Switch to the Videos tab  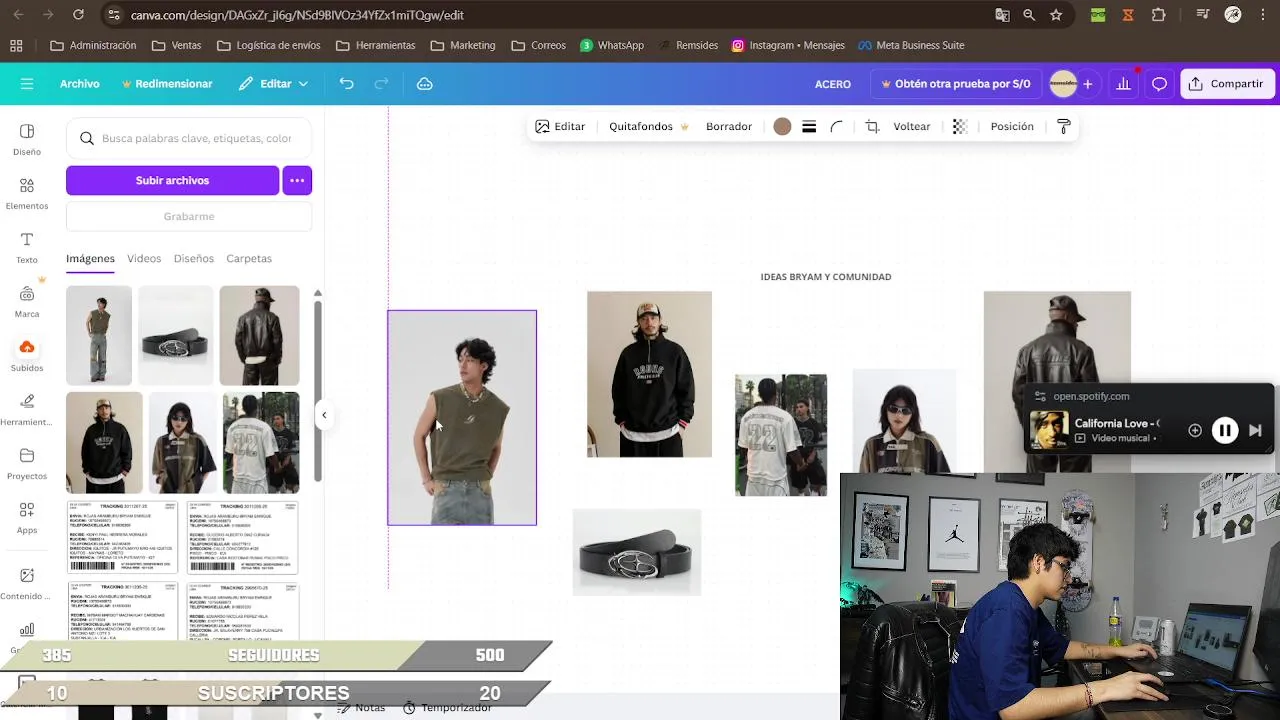144,258
